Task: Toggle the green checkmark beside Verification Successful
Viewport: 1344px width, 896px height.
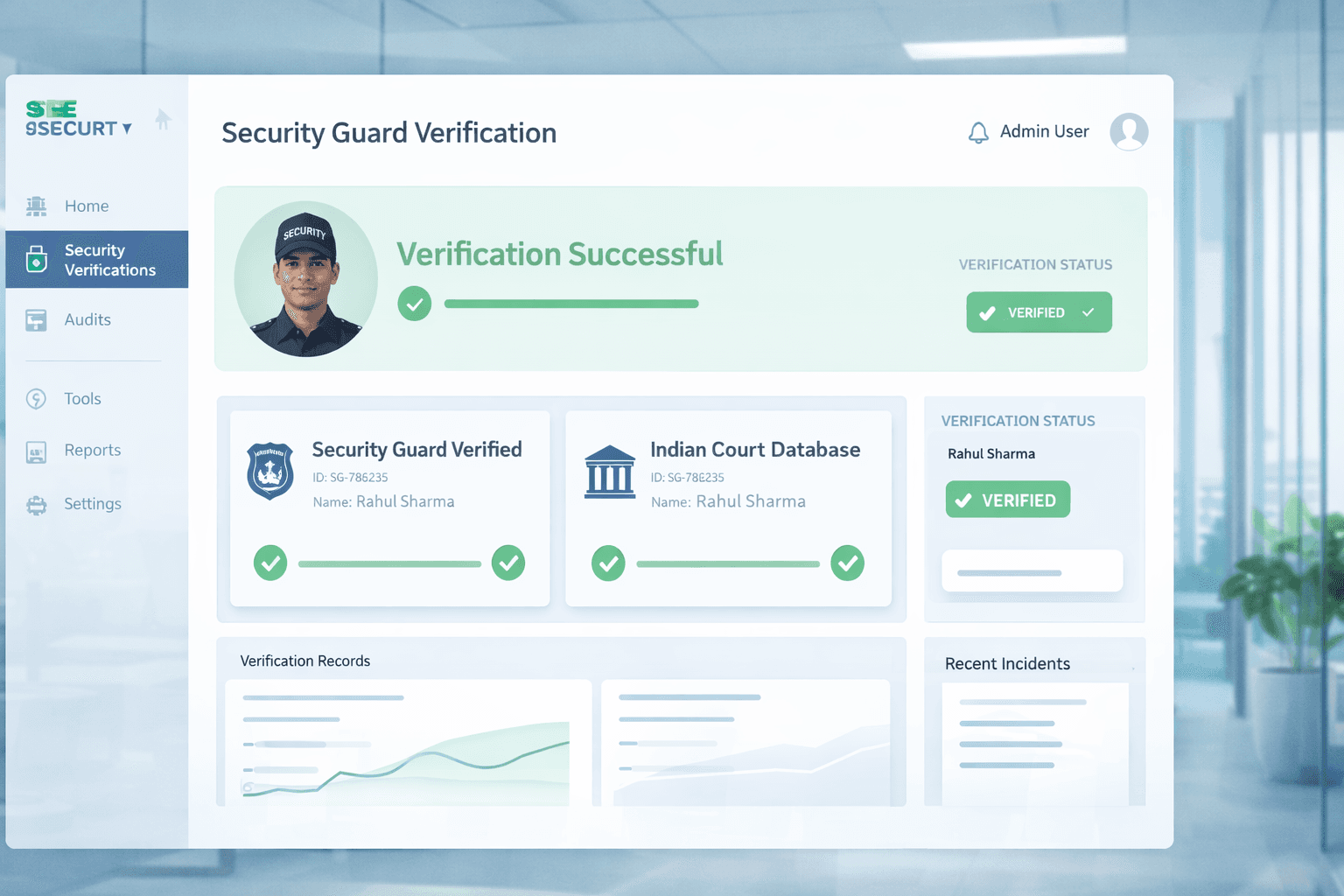Action: [415, 304]
